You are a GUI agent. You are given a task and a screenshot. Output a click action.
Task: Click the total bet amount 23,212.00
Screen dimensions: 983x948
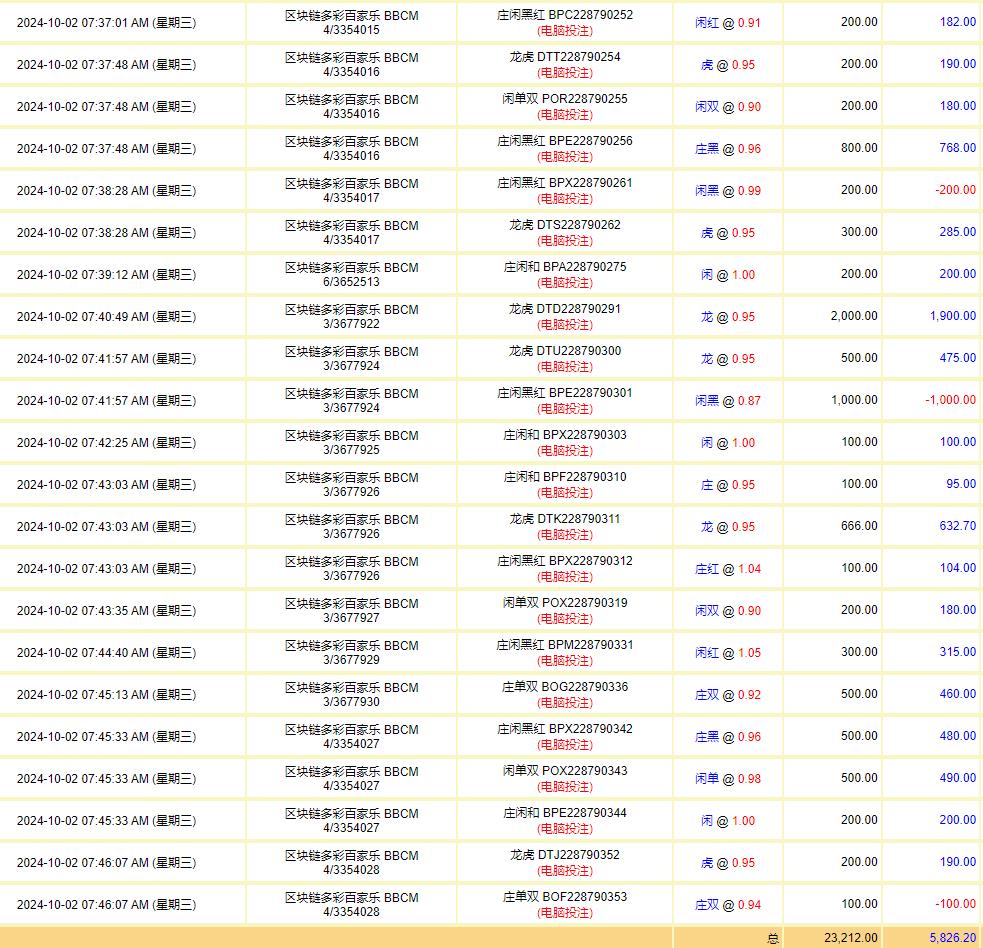tap(848, 938)
